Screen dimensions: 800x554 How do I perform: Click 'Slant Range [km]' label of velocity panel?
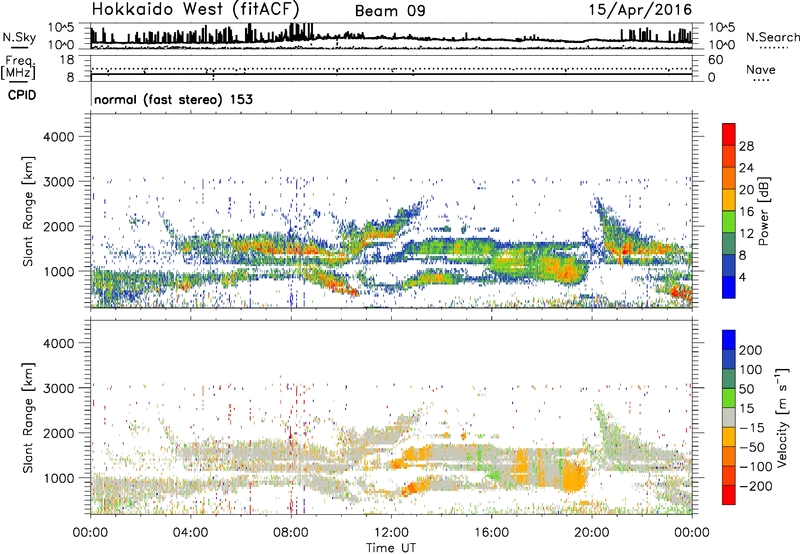click(x=28, y=417)
